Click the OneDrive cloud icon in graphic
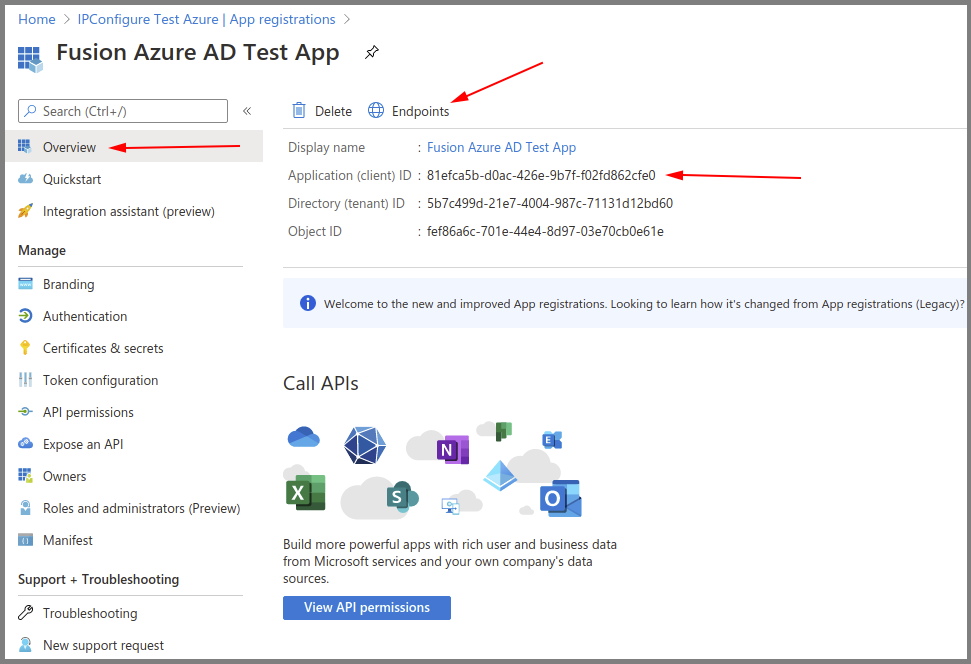Screen dimensions: 971x664 303,437
